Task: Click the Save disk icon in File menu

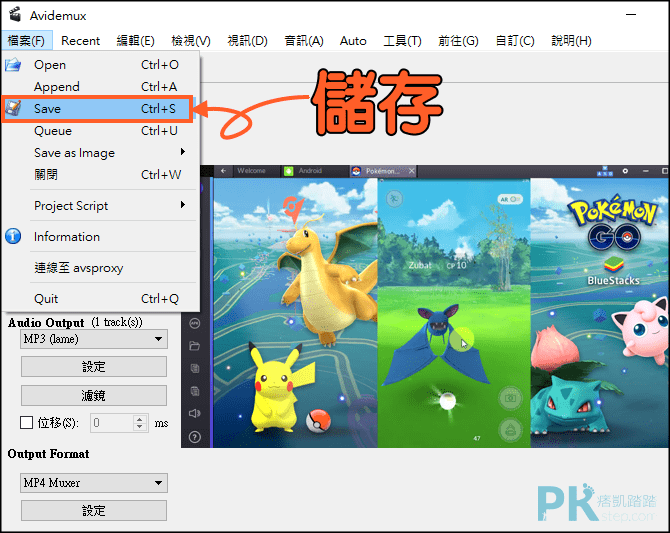Action: click(13, 109)
